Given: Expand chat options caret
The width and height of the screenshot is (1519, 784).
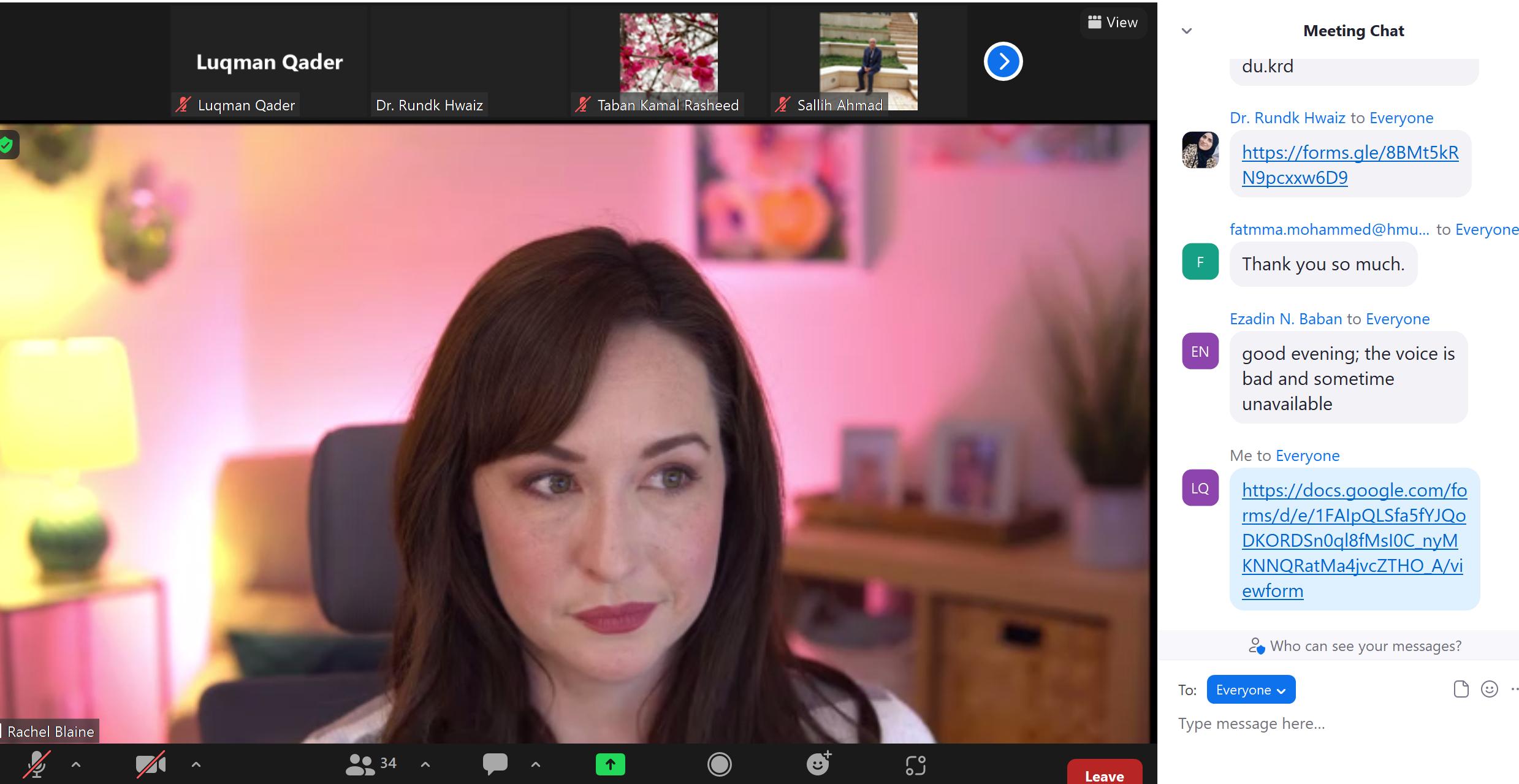Looking at the screenshot, I should coord(536,764).
